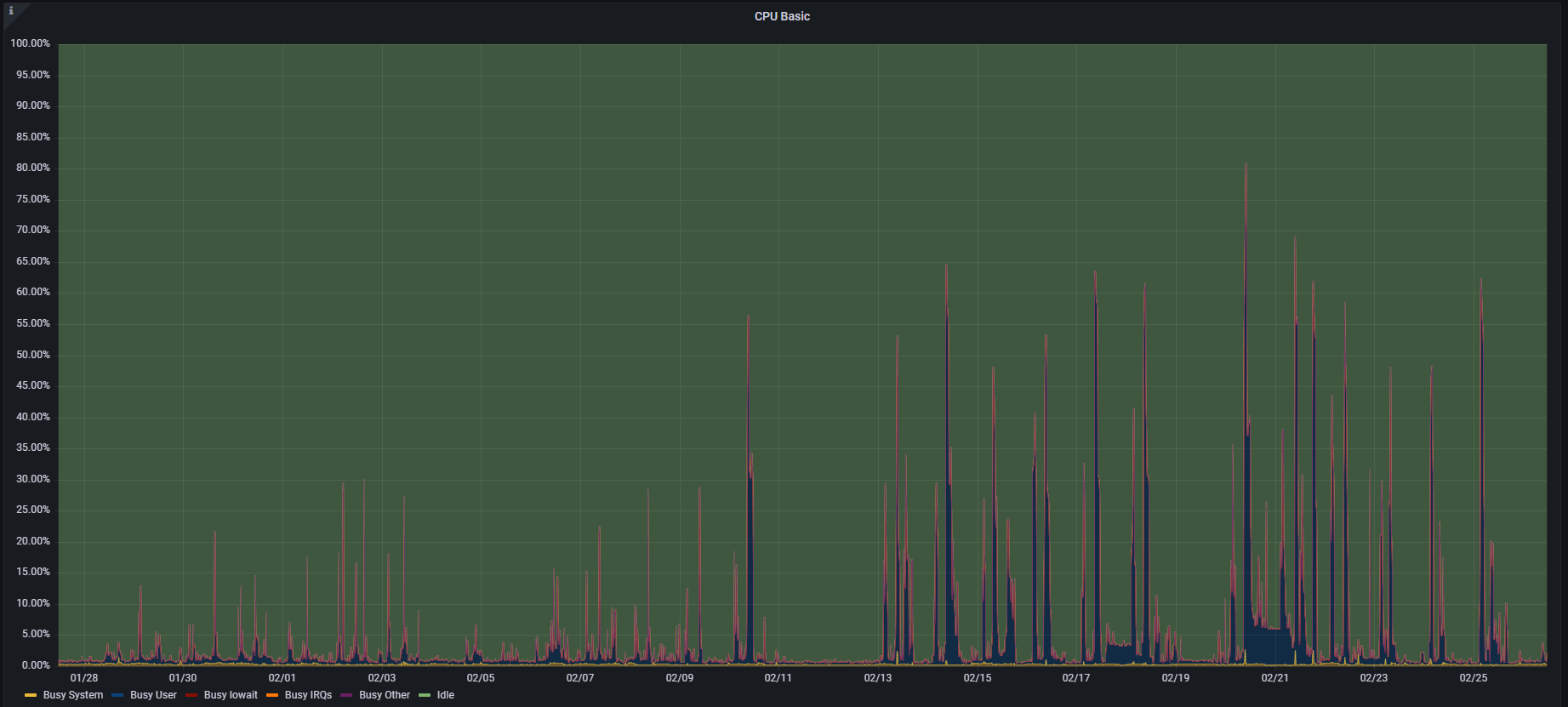1568x707 pixels.
Task: Click the 02/01 x-axis date label
Action: (282, 678)
